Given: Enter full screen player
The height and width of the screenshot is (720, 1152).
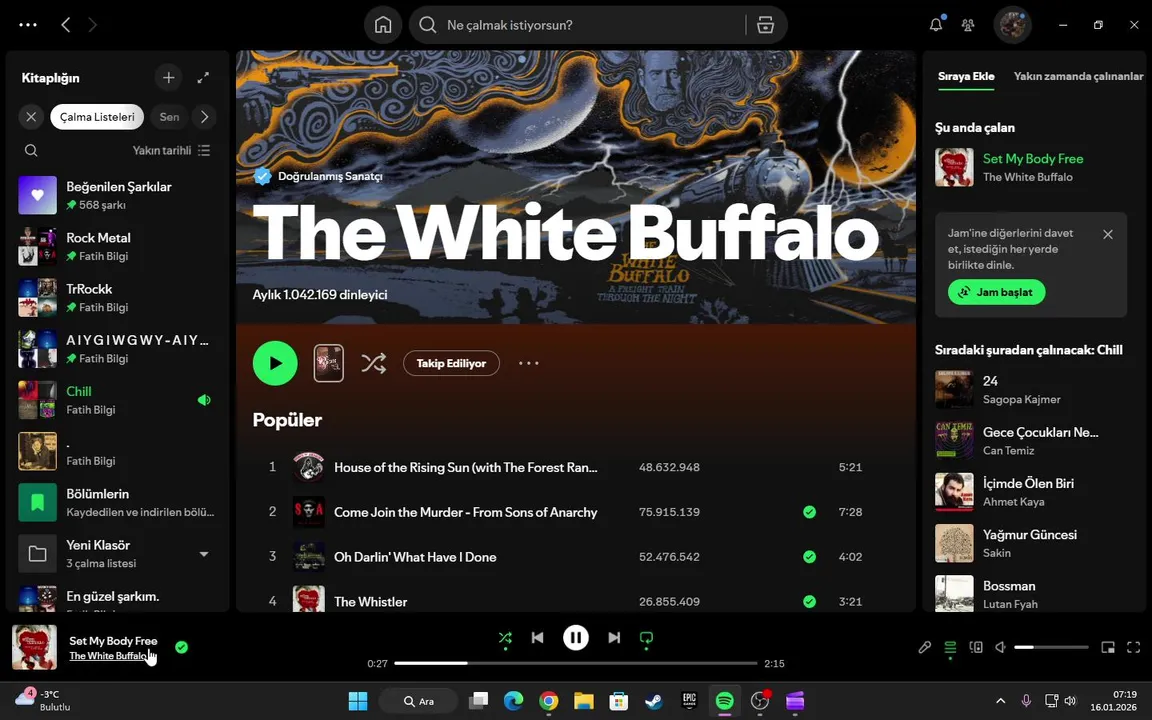Looking at the screenshot, I should 1134,647.
